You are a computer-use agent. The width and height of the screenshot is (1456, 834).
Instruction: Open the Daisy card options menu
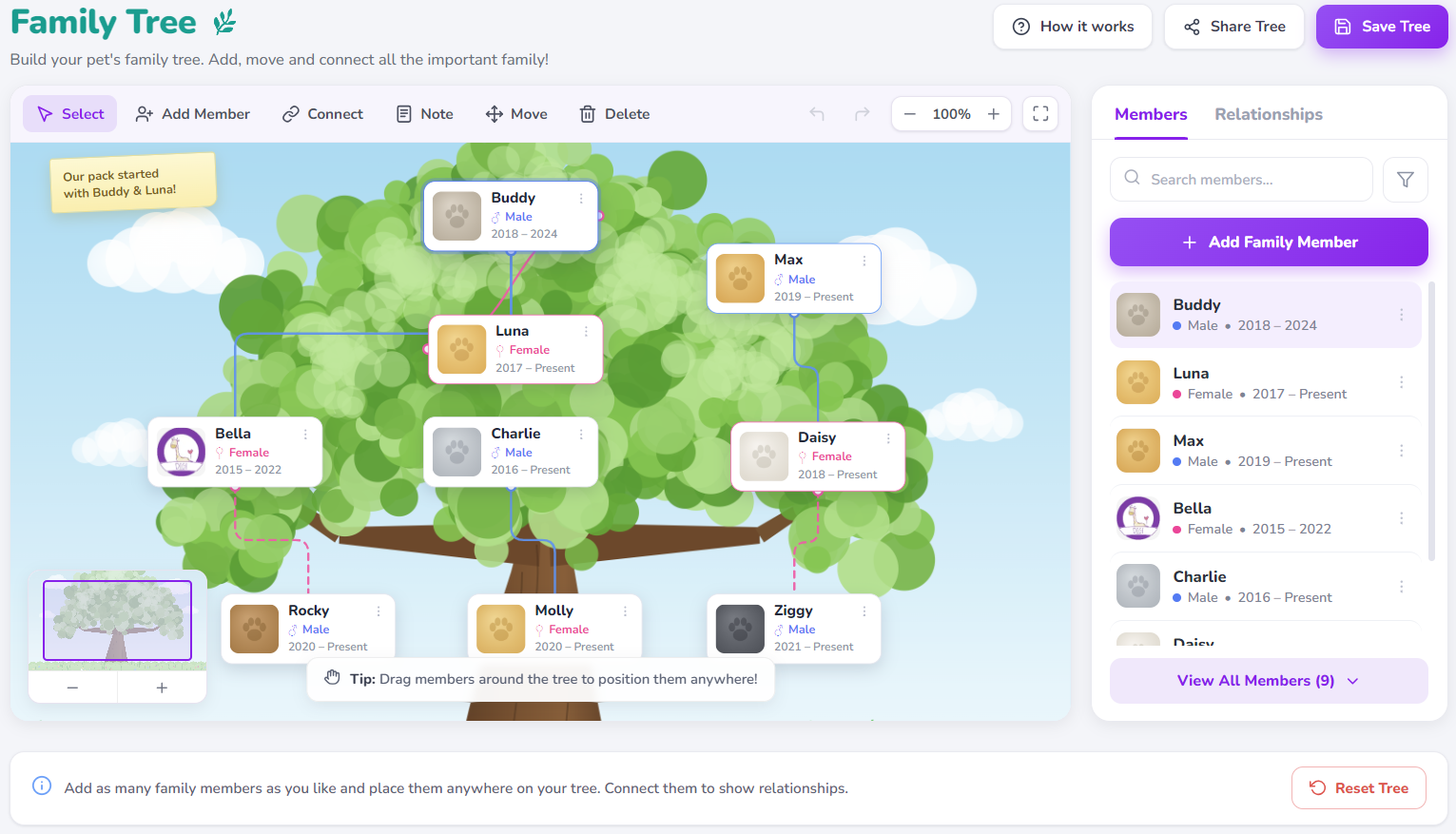888,438
